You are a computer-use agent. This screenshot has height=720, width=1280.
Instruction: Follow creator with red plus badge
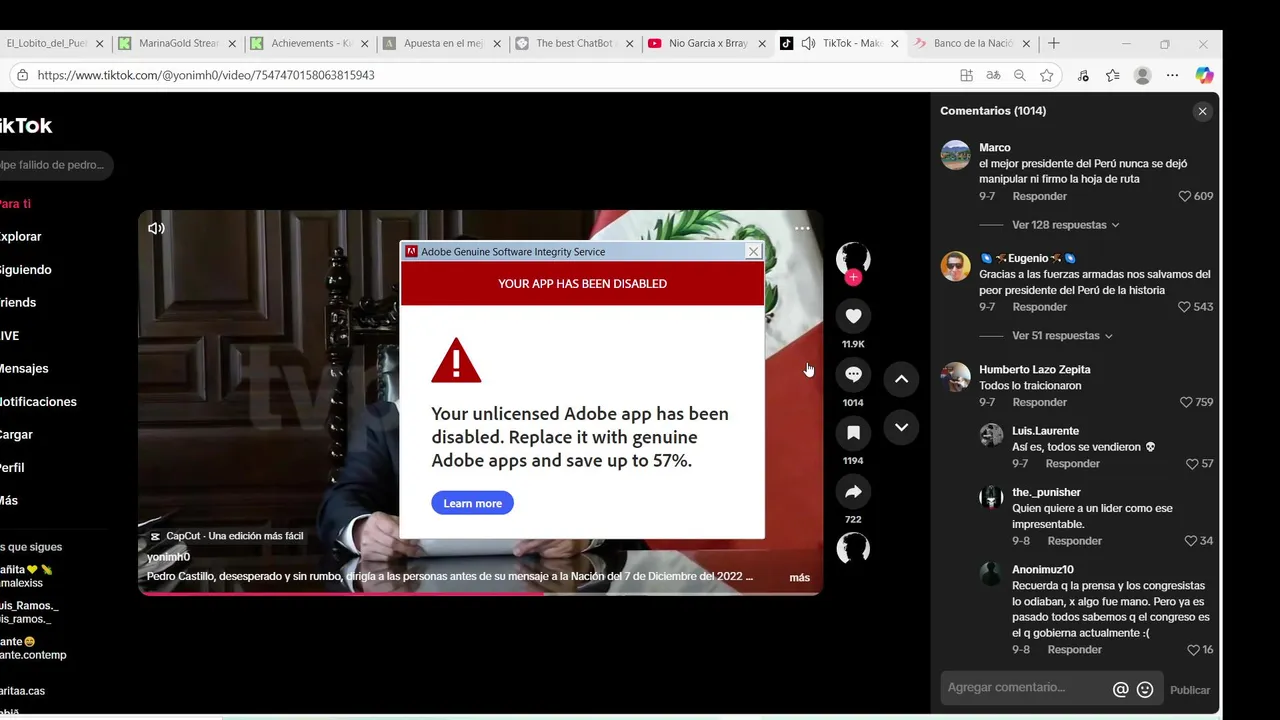pos(853,278)
